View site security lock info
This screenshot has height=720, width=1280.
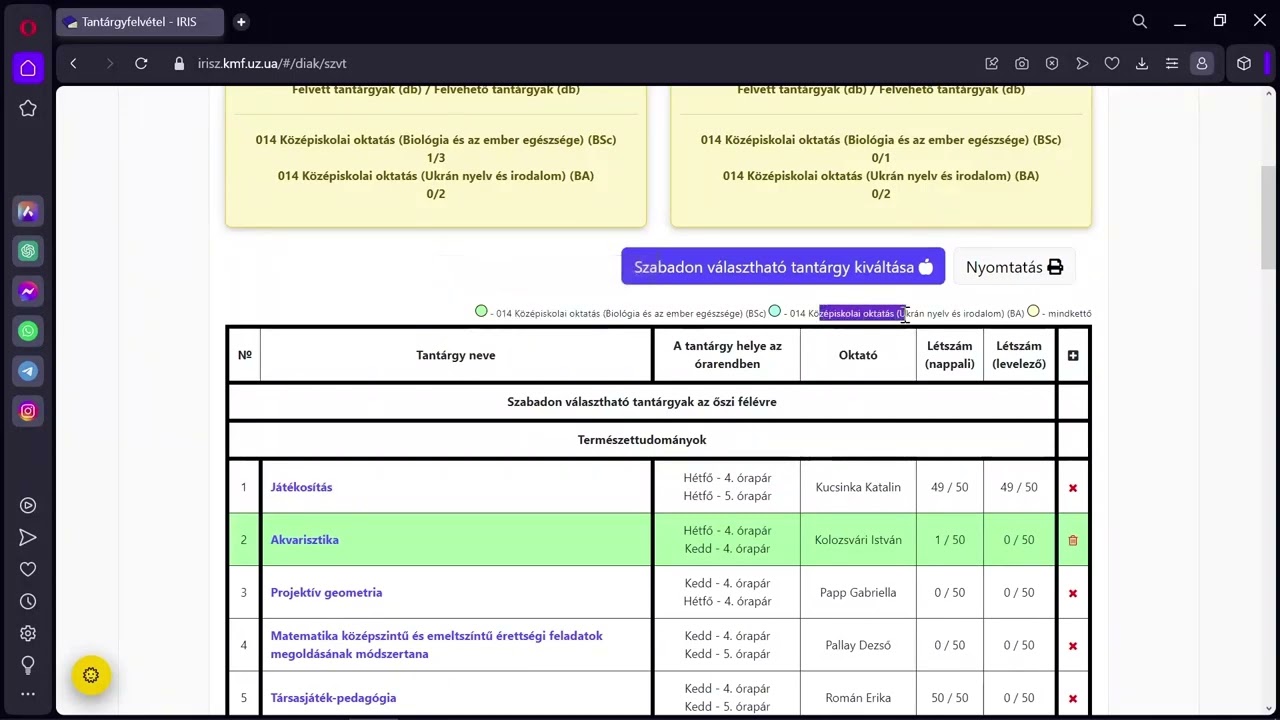click(179, 63)
